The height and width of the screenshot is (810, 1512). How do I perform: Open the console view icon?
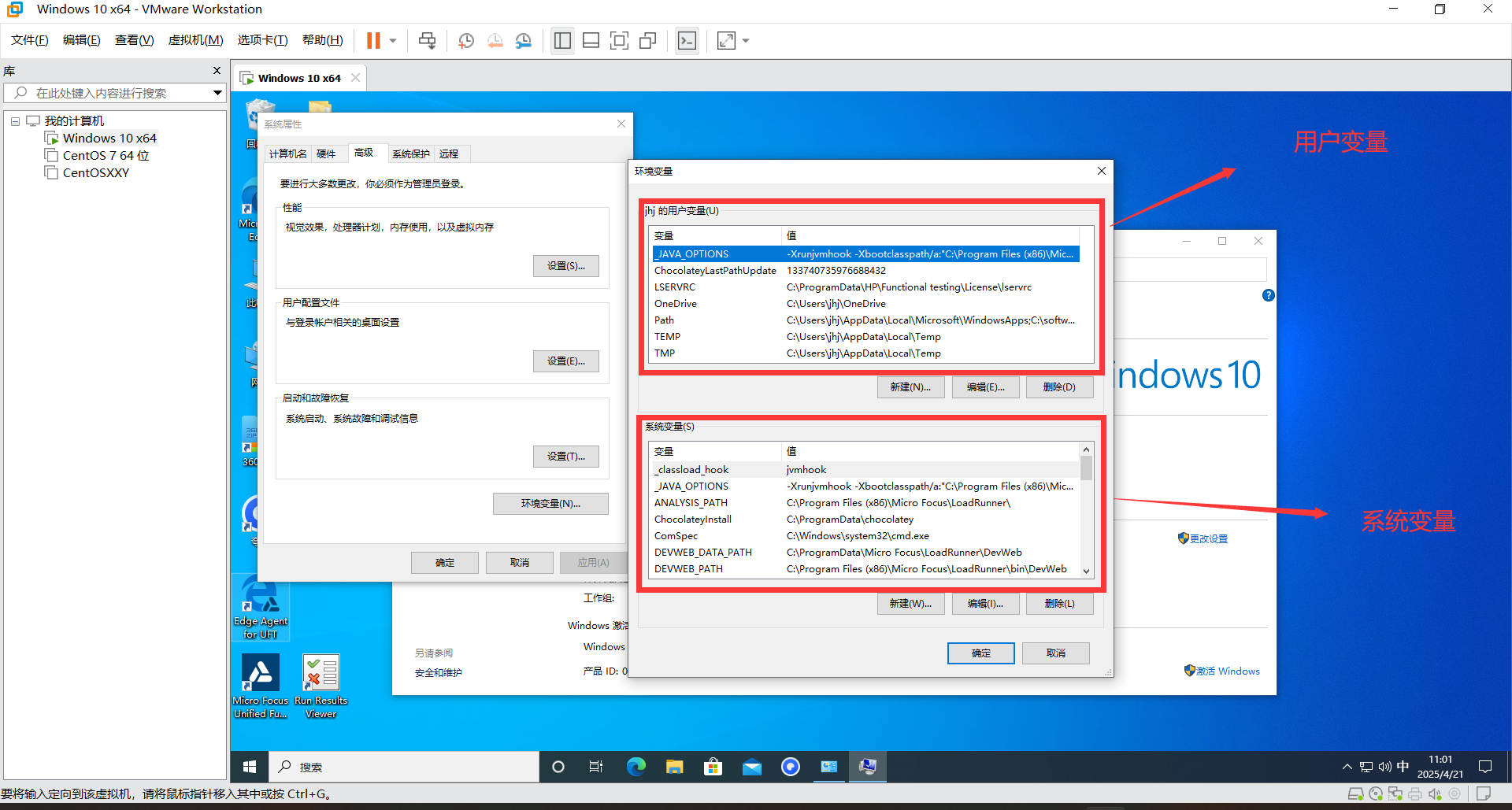pyautogui.click(x=687, y=40)
